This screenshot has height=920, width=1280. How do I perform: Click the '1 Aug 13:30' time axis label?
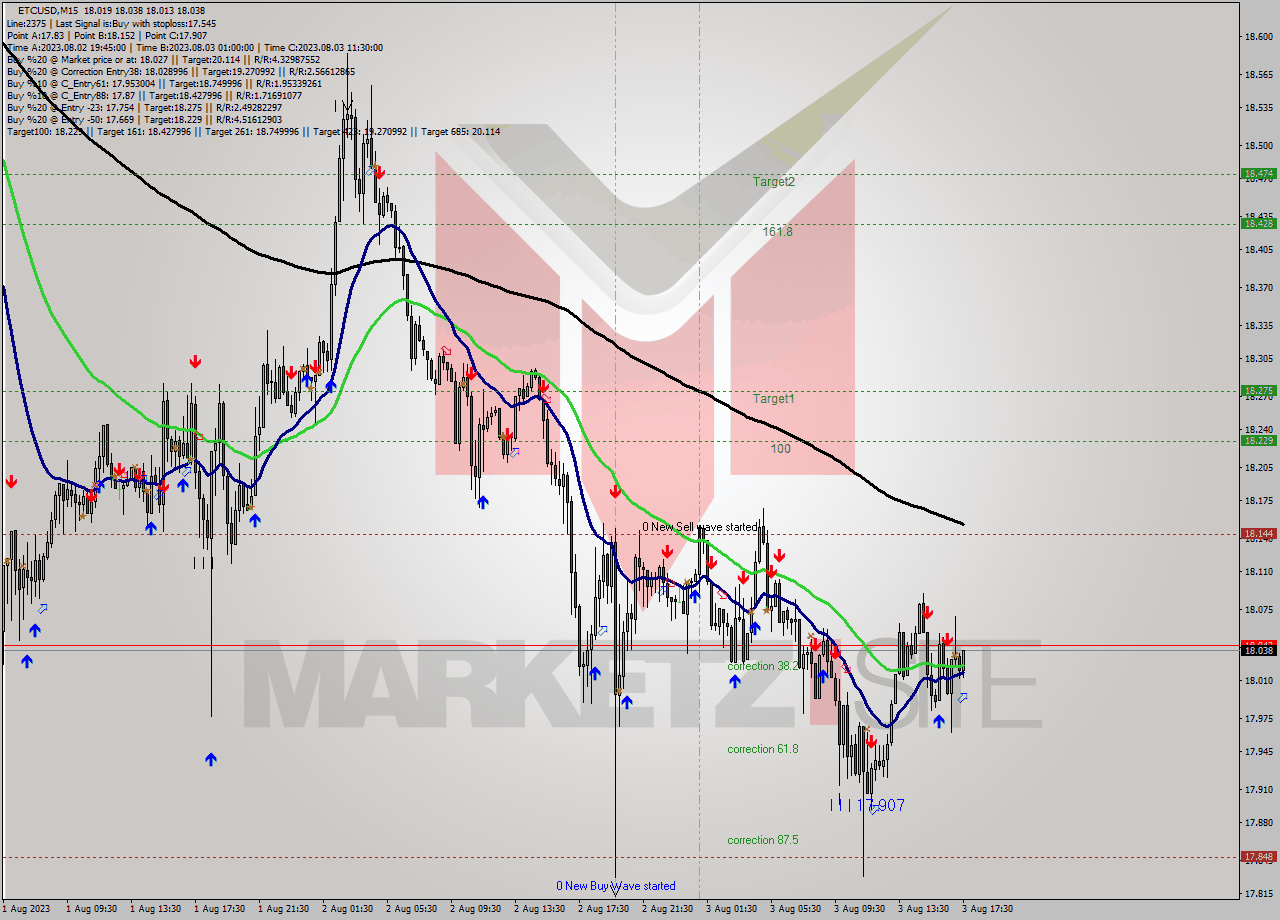[155, 909]
